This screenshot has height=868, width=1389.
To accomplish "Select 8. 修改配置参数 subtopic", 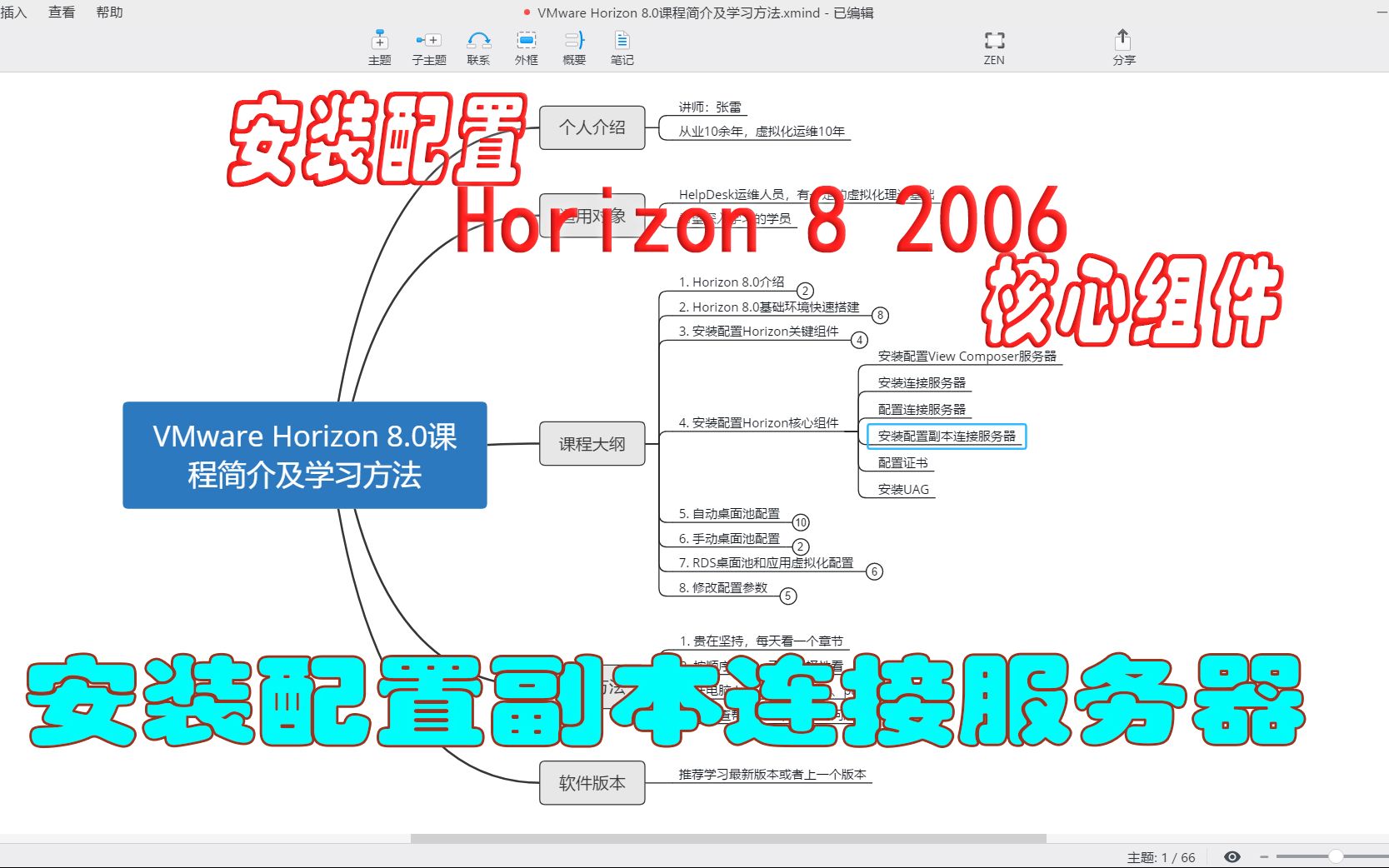I will tap(722, 587).
